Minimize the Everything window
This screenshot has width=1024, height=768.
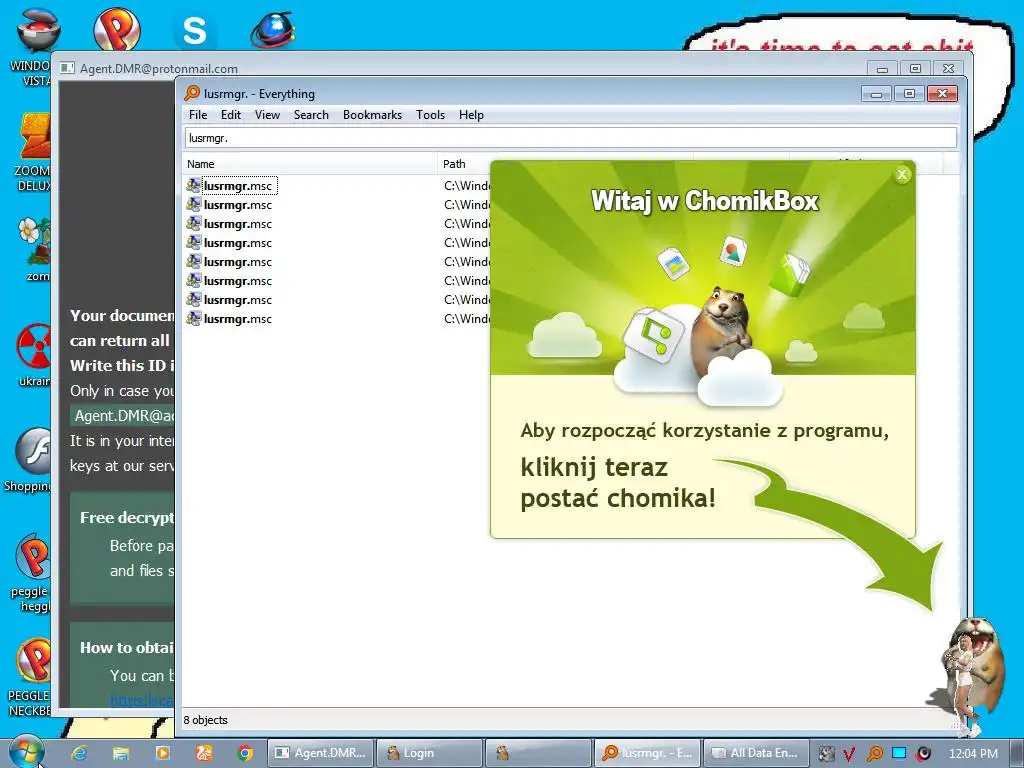tap(876, 93)
